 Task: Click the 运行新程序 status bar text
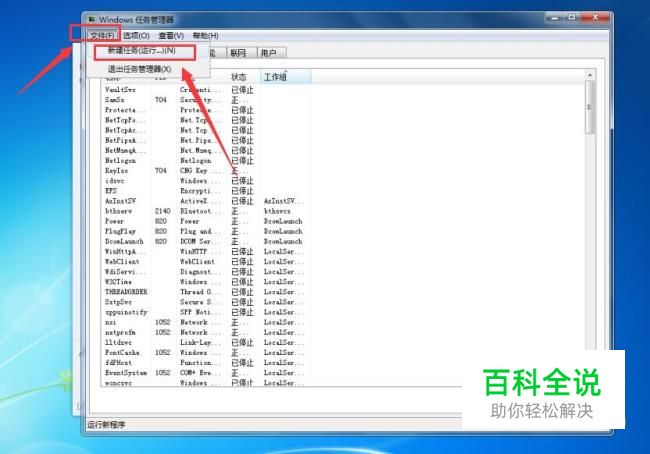(x=106, y=425)
